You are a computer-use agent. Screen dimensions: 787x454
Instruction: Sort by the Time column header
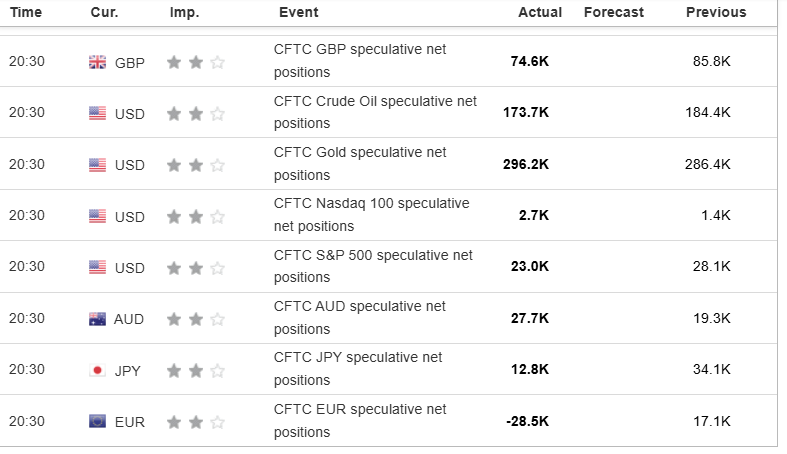(26, 12)
